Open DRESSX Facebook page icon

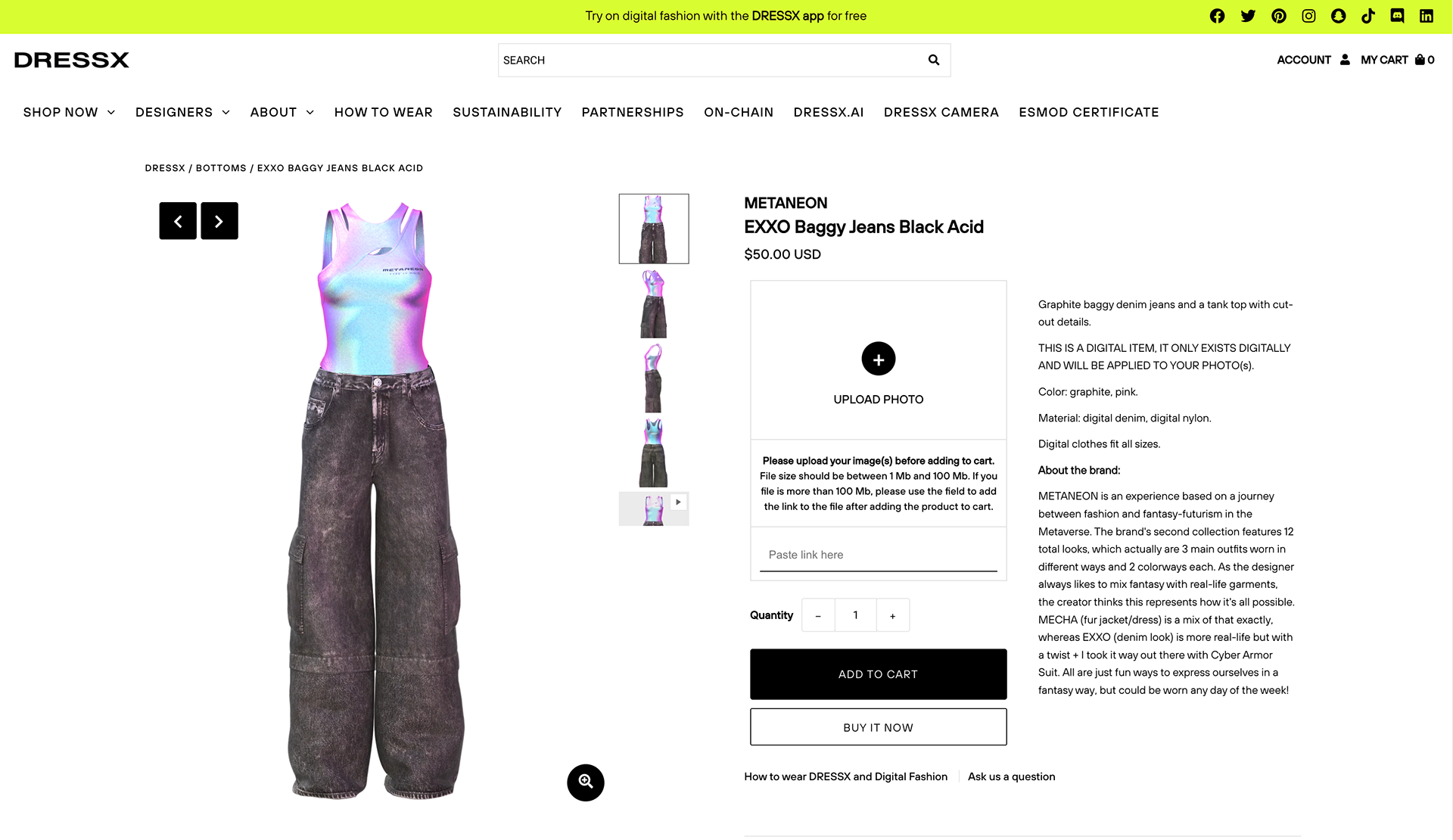[1217, 16]
